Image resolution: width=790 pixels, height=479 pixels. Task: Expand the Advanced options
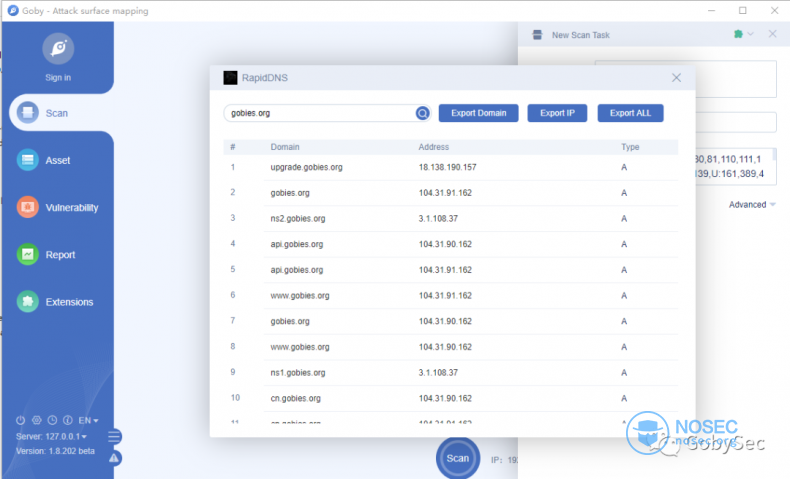coord(752,204)
